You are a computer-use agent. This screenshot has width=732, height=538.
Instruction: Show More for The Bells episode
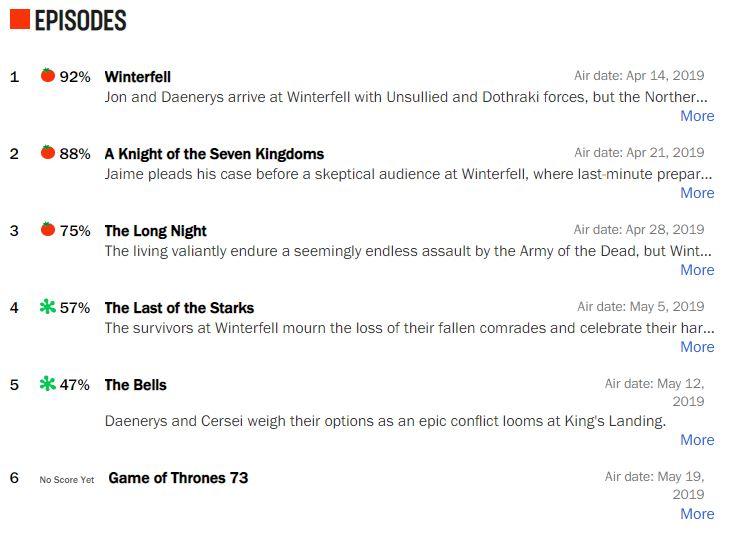[697, 440]
